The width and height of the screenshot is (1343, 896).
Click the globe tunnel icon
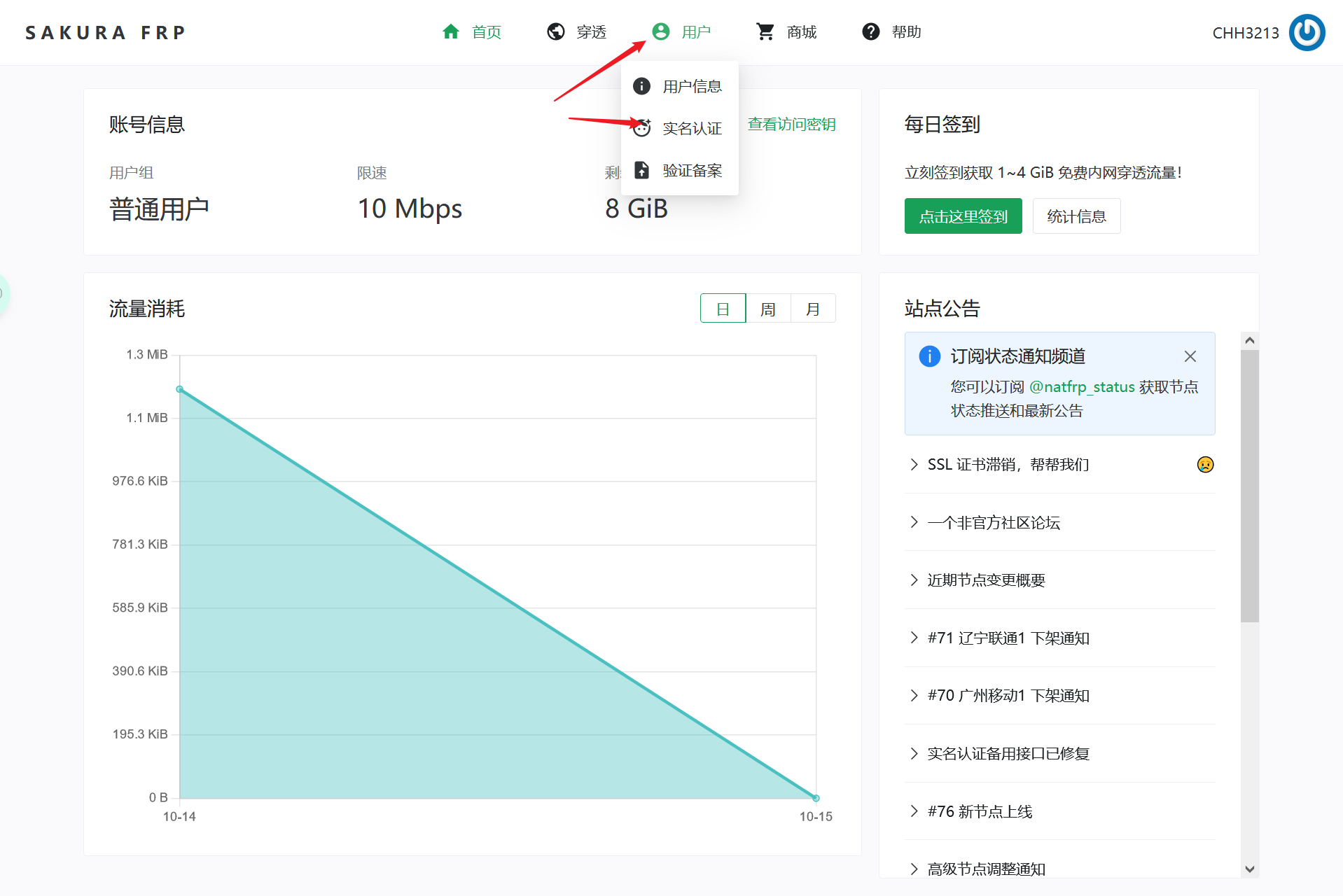point(556,31)
